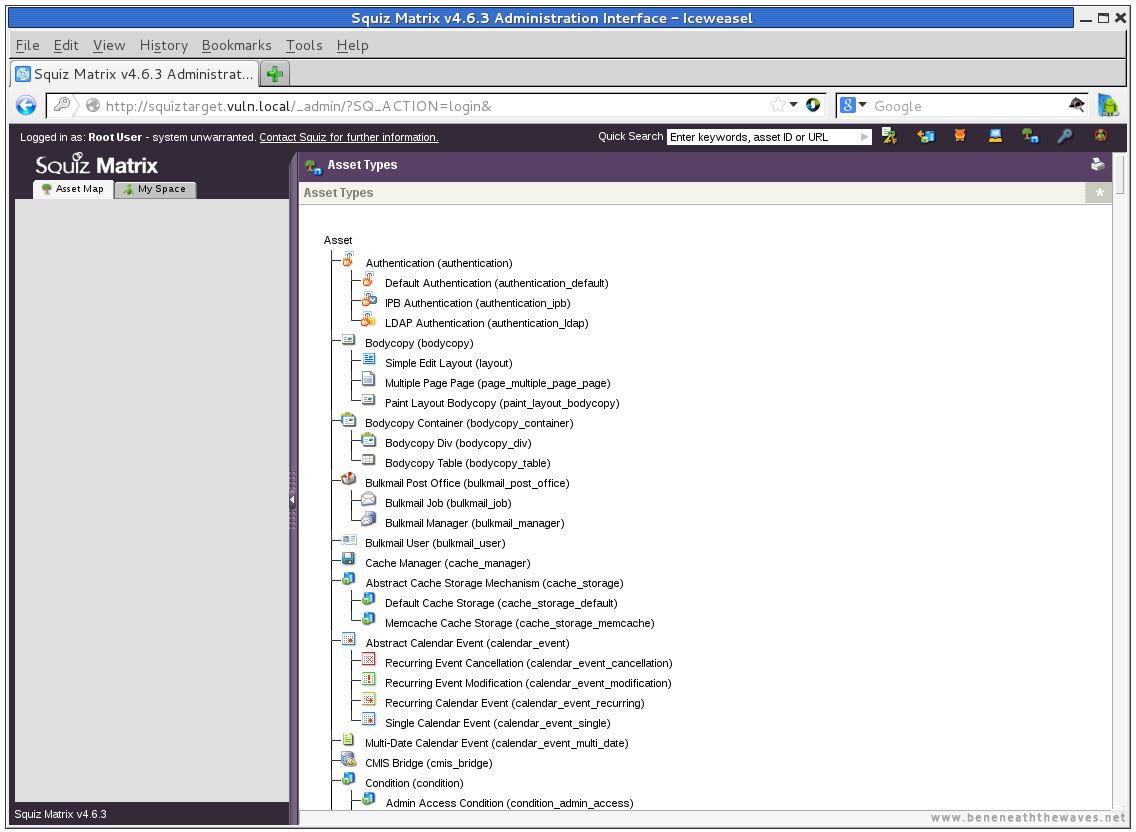This screenshot has width=1136, height=832.
Task: Open the Tools menu
Action: [304, 45]
